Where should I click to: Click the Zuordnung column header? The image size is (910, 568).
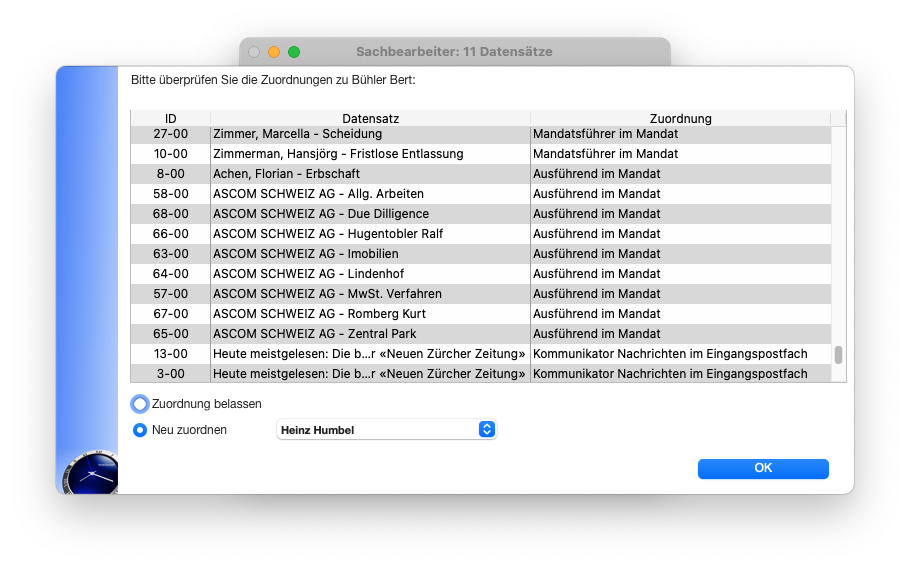click(x=680, y=118)
